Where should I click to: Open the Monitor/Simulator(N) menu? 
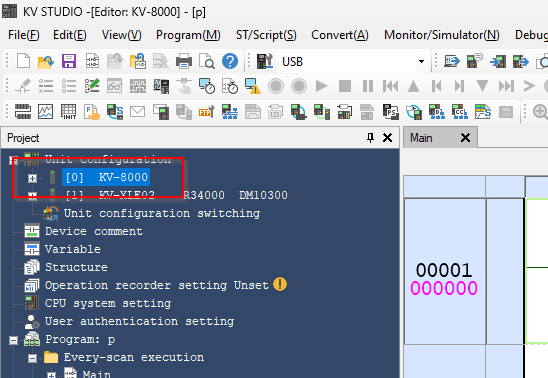(442, 35)
